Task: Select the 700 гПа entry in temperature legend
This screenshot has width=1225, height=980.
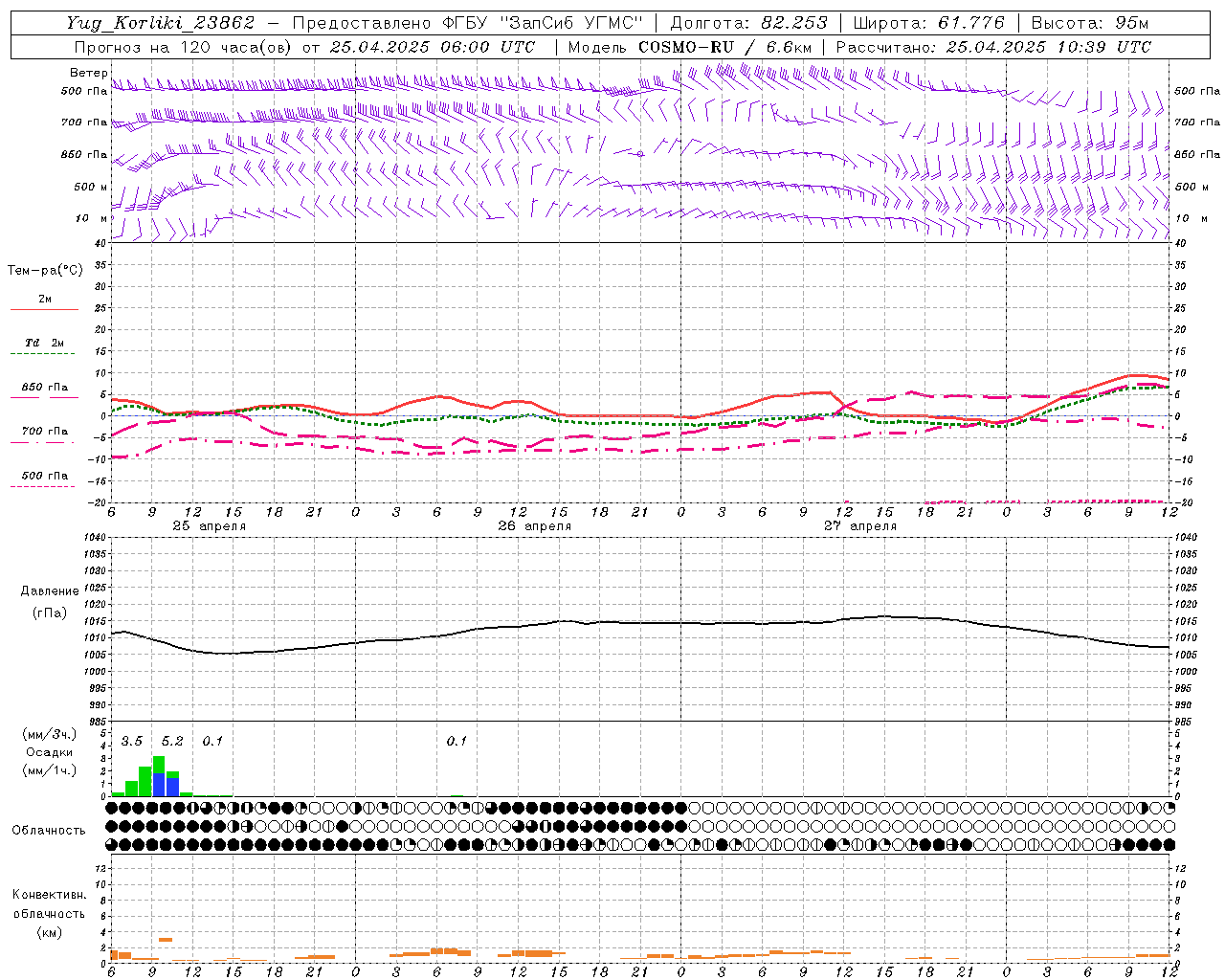Action: tap(45, 431)
